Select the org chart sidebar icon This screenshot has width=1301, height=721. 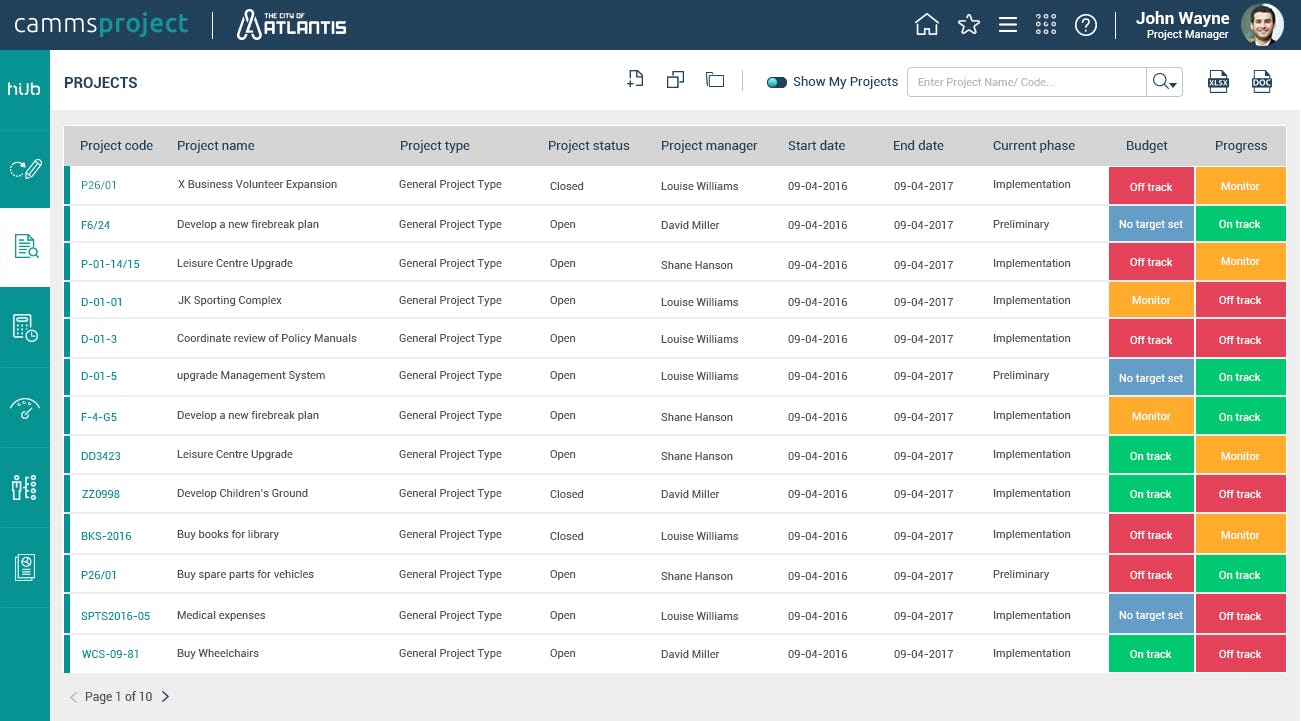[x=25, y=487]
